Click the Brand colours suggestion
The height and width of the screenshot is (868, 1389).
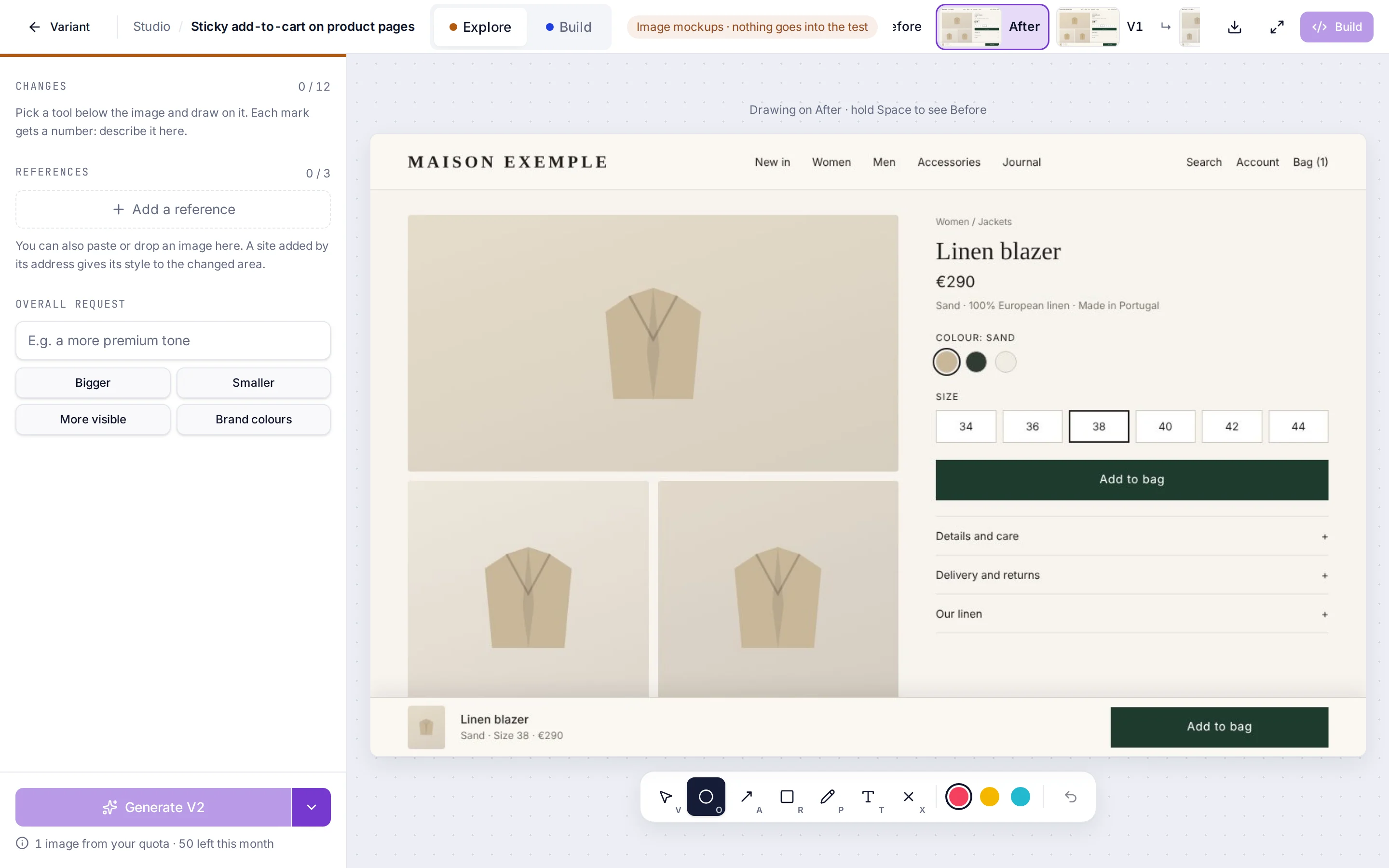(254, 420)
